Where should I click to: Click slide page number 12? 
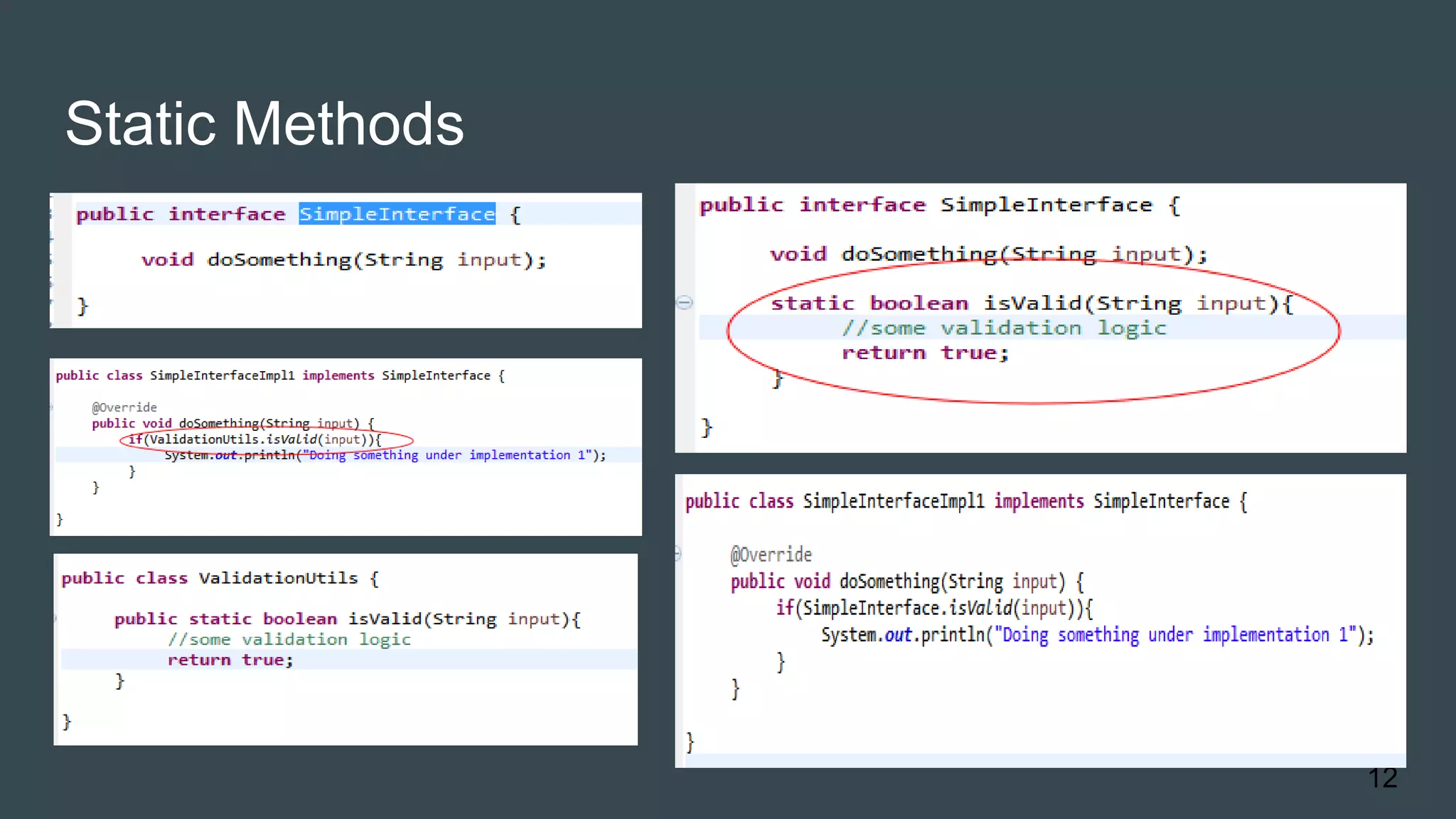tap(1382, 778)
